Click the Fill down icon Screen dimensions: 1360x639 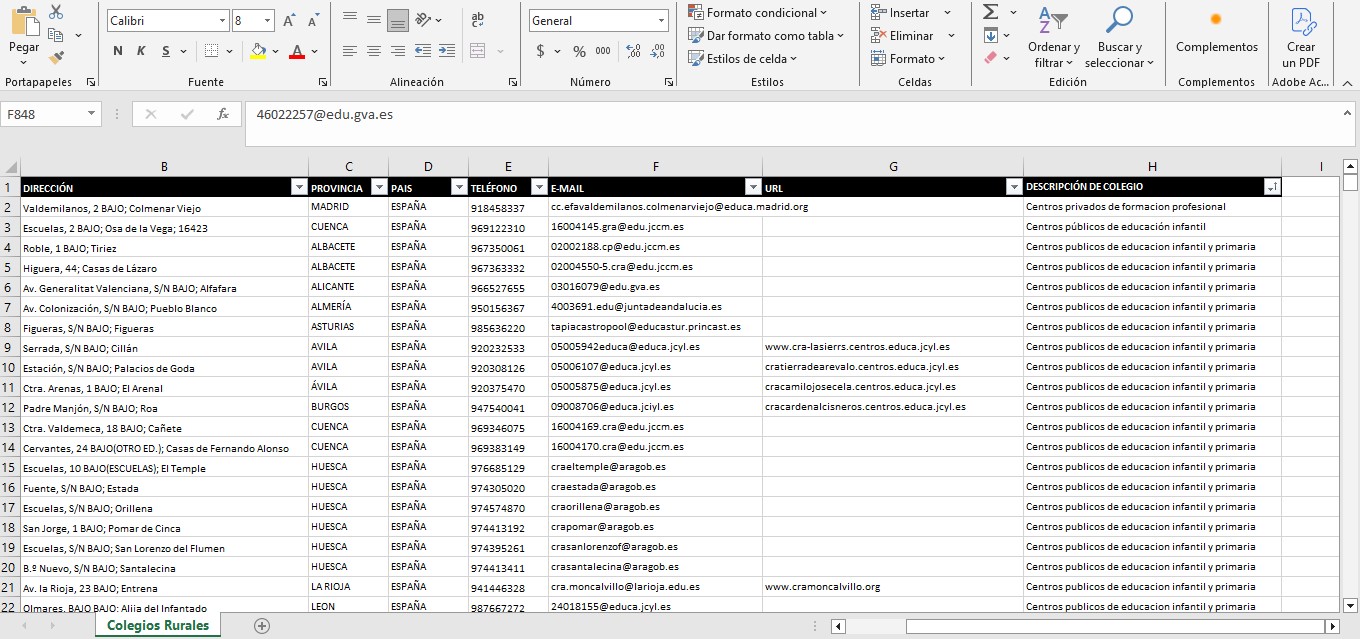(x=990, y=35)
